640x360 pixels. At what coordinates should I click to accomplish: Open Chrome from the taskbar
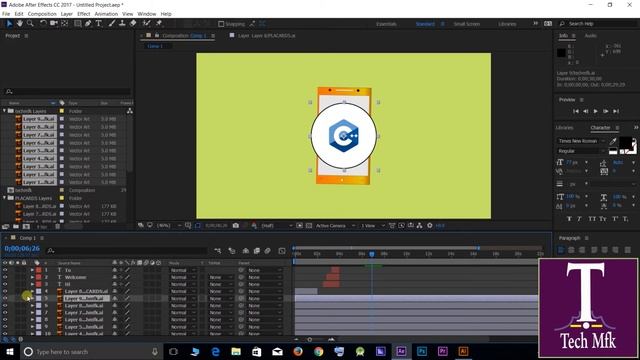pos(319,351)
